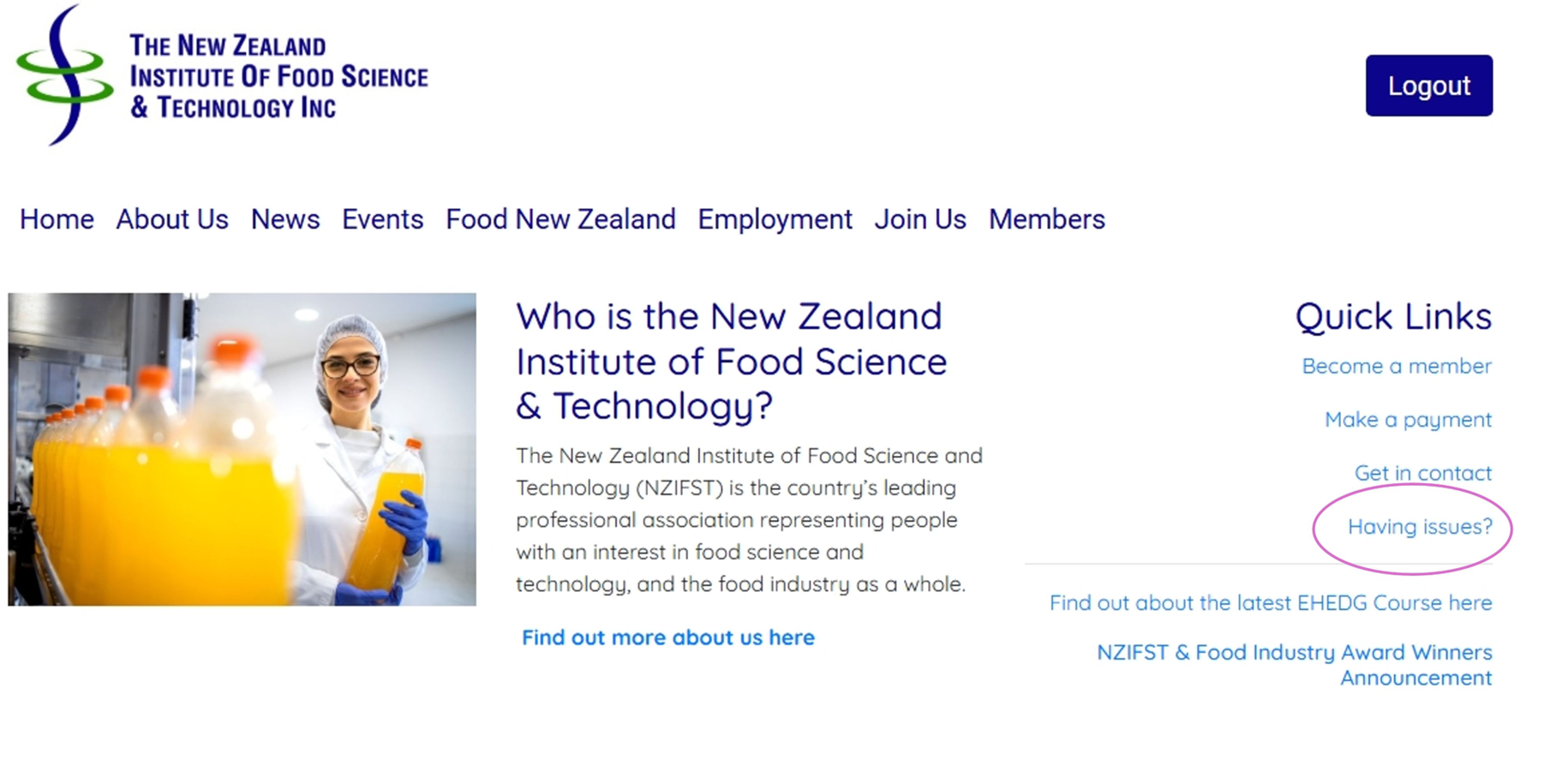The image size is (1568, 772).
Task: Click the 'Who is the New Zealand Institute' heading
Action: coord(731,361)
